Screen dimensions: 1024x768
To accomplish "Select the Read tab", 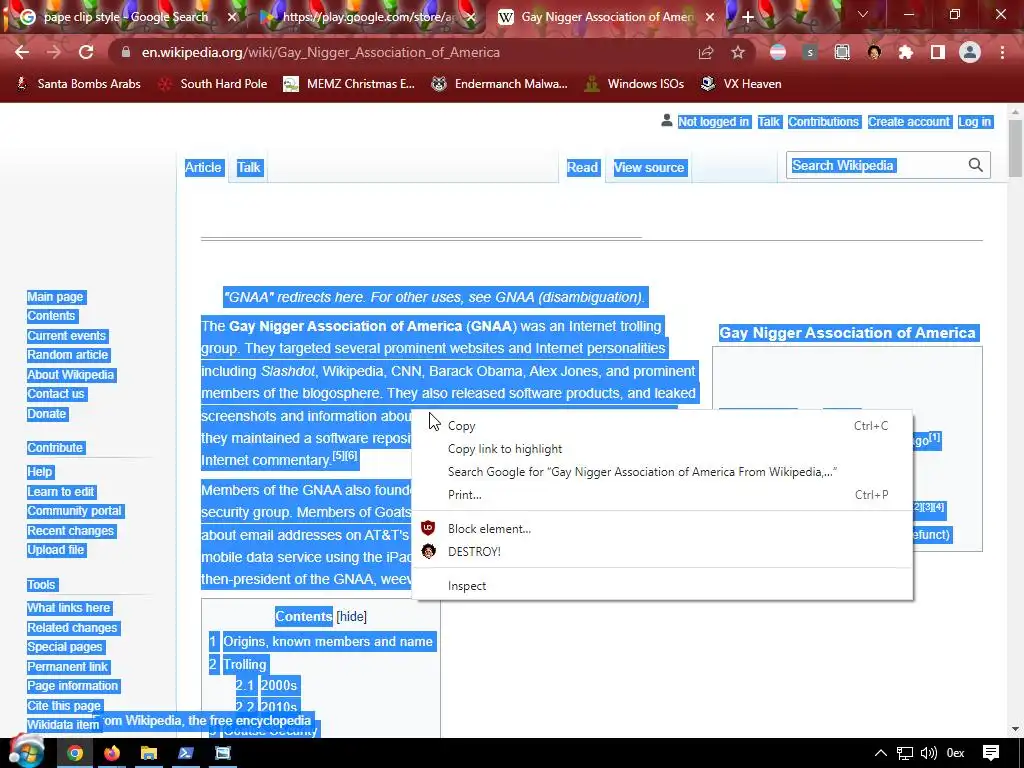I will coord(582,167).
